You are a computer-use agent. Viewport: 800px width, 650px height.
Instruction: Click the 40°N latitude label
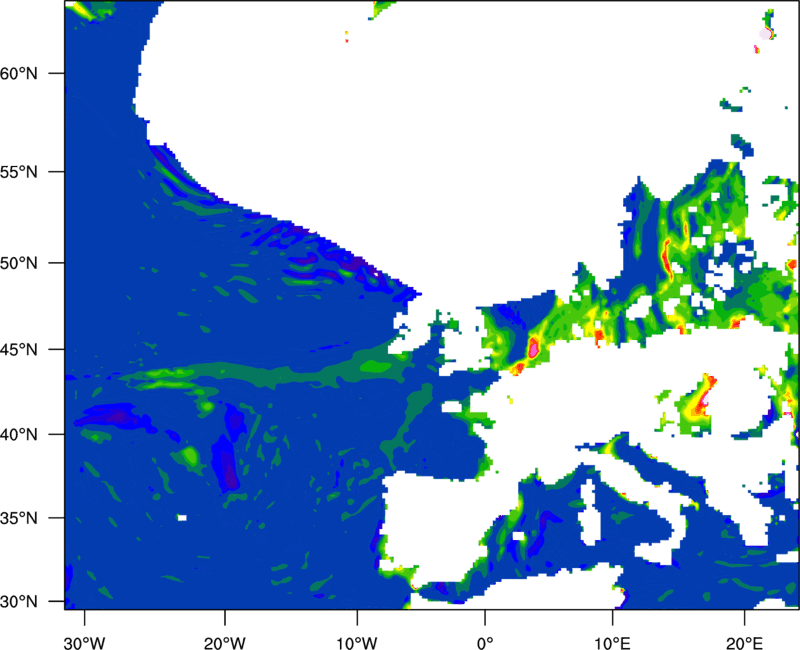[x=19, y=435]
